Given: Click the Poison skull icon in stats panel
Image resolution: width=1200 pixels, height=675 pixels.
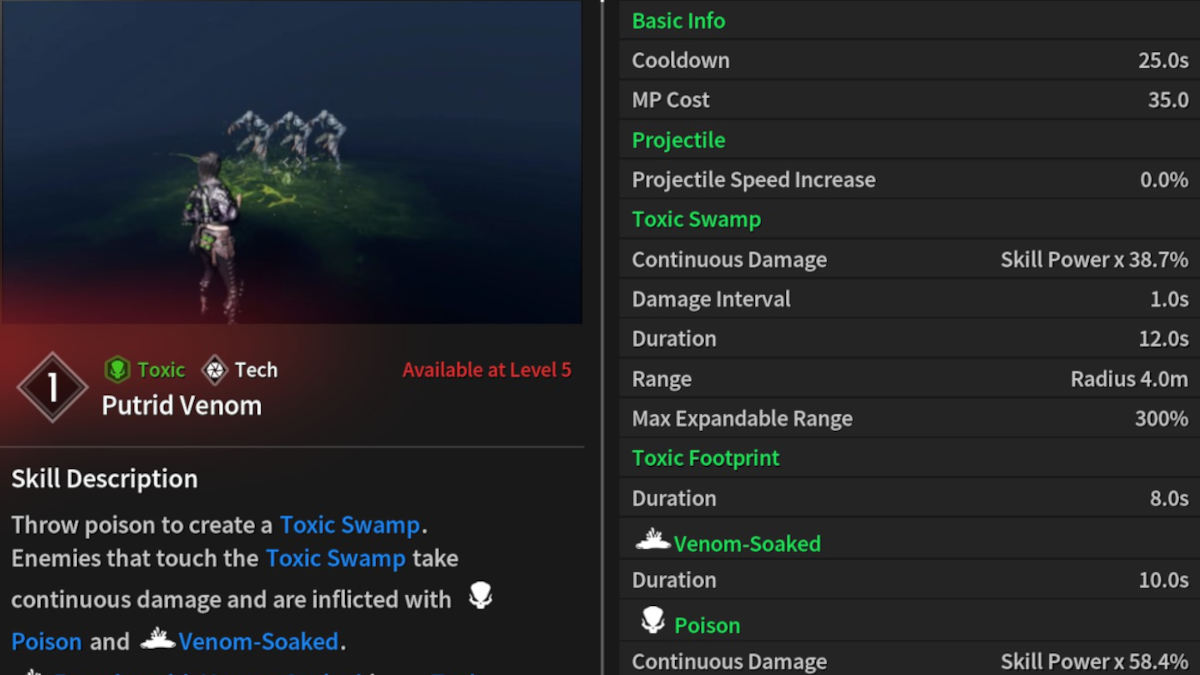Looking at the screenshot, I should [x=653, y=622].
